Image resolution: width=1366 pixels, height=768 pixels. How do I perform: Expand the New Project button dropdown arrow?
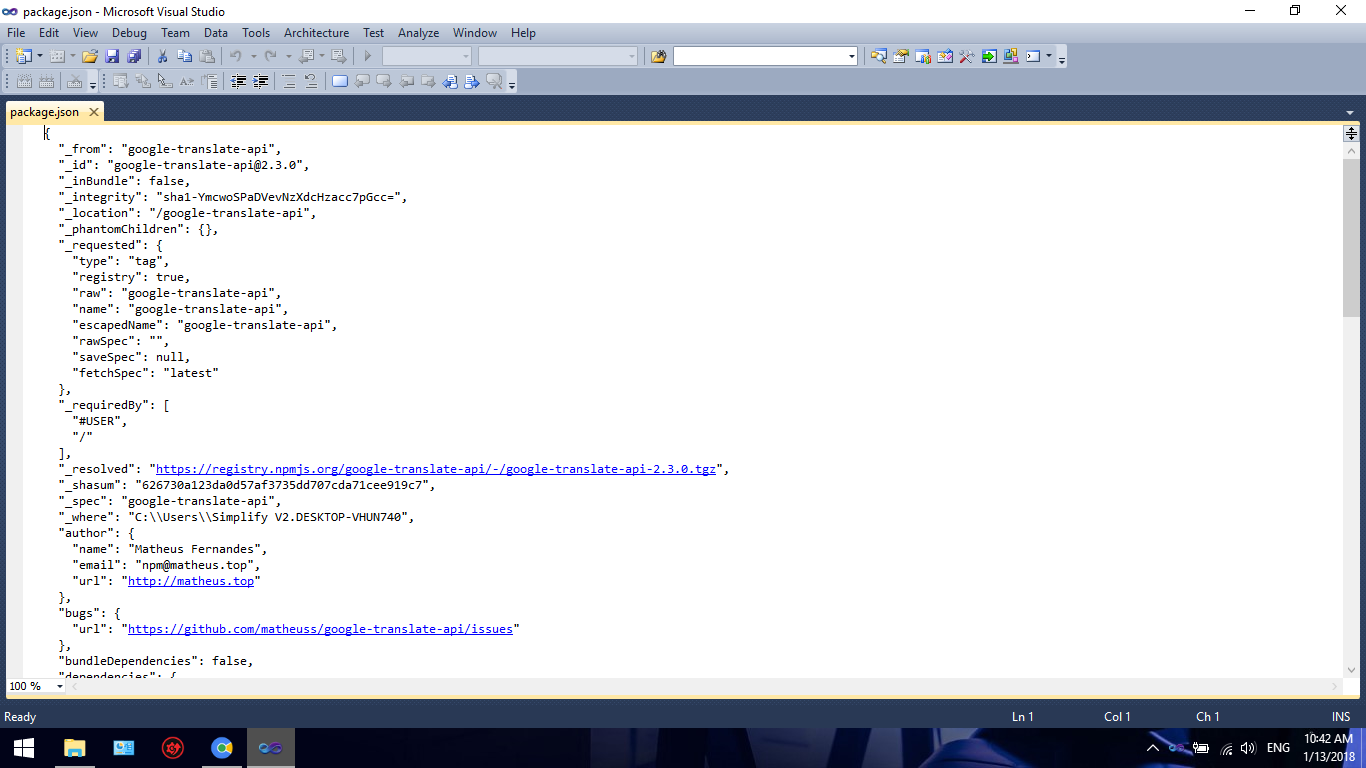click(x=40, y=56)
